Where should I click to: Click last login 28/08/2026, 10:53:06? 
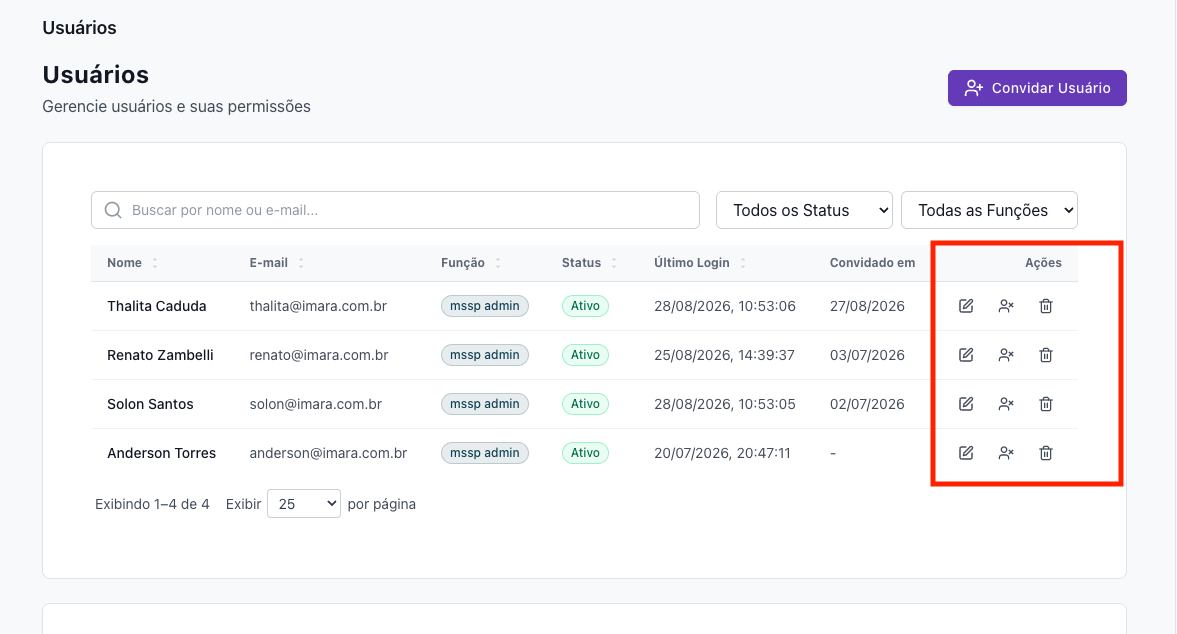tap(724, 306)
